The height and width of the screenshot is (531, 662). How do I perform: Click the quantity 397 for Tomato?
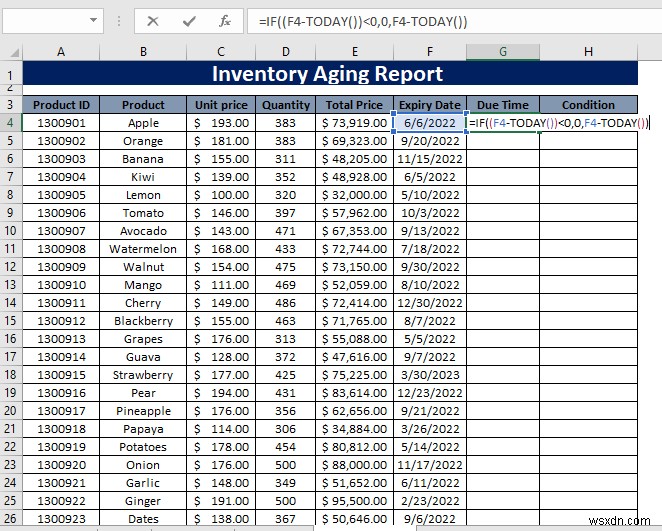click(285, 213)
